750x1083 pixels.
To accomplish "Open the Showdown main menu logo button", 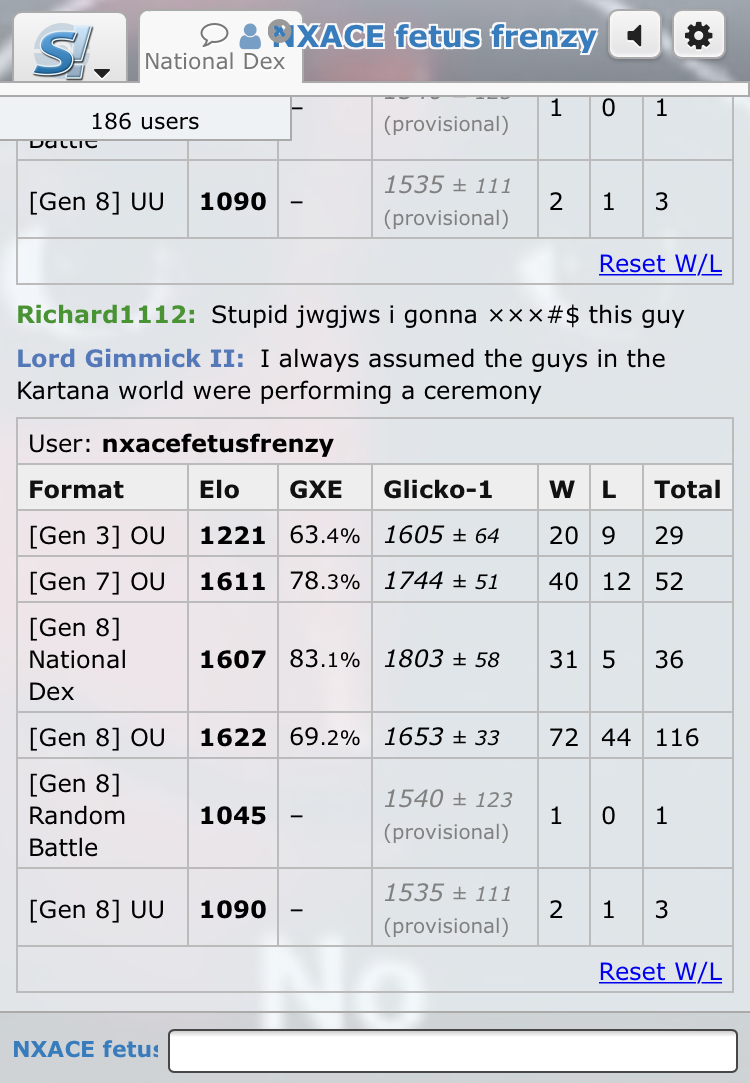I will 62,48.
